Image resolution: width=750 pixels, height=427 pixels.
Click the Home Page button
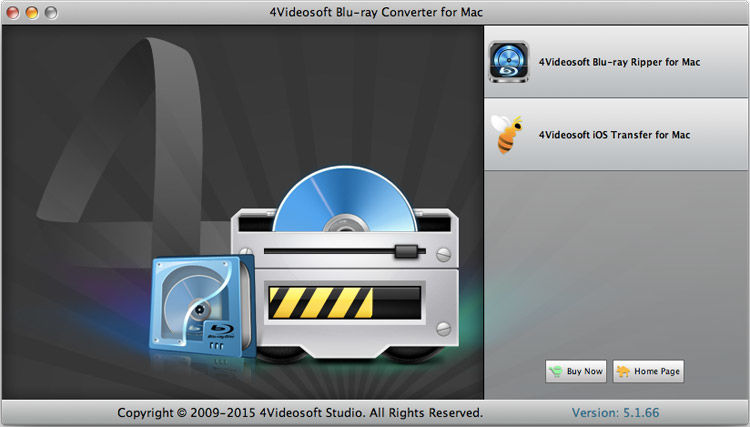[x=648, y=371]
